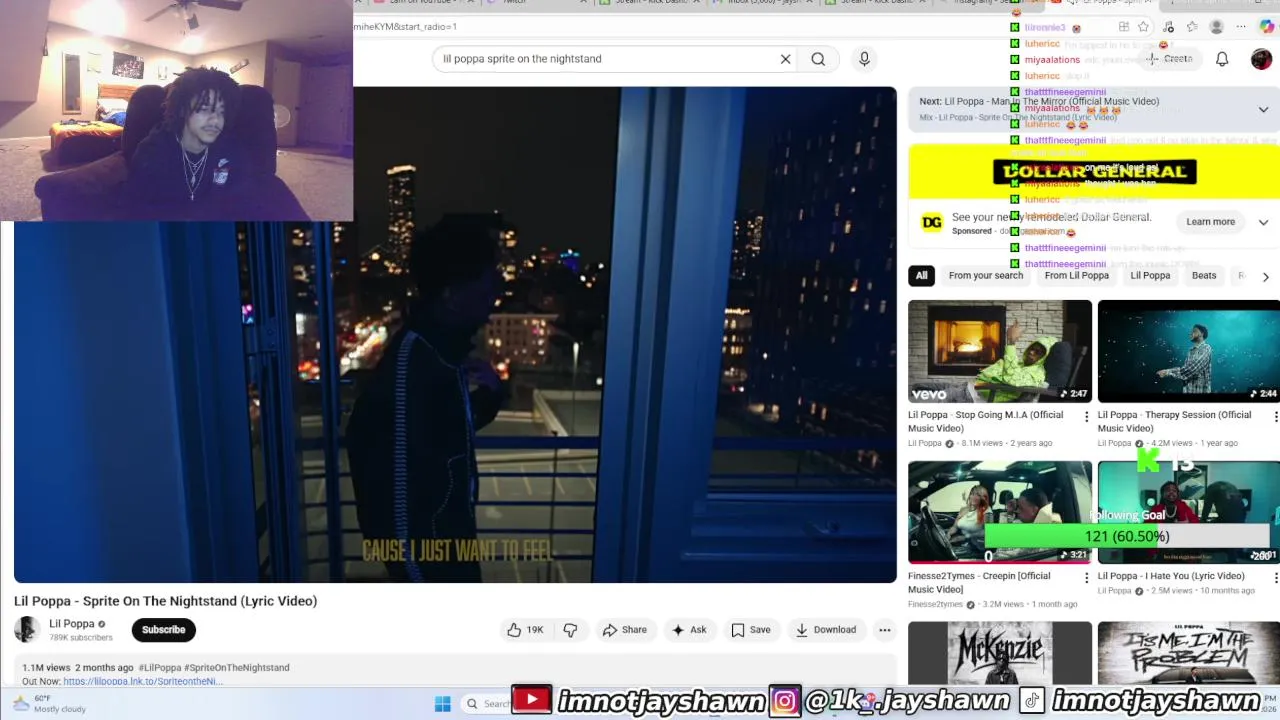This screenshot has width=1280, height=720.
Task: Open the Ask AI button
Action: (689, 630)
